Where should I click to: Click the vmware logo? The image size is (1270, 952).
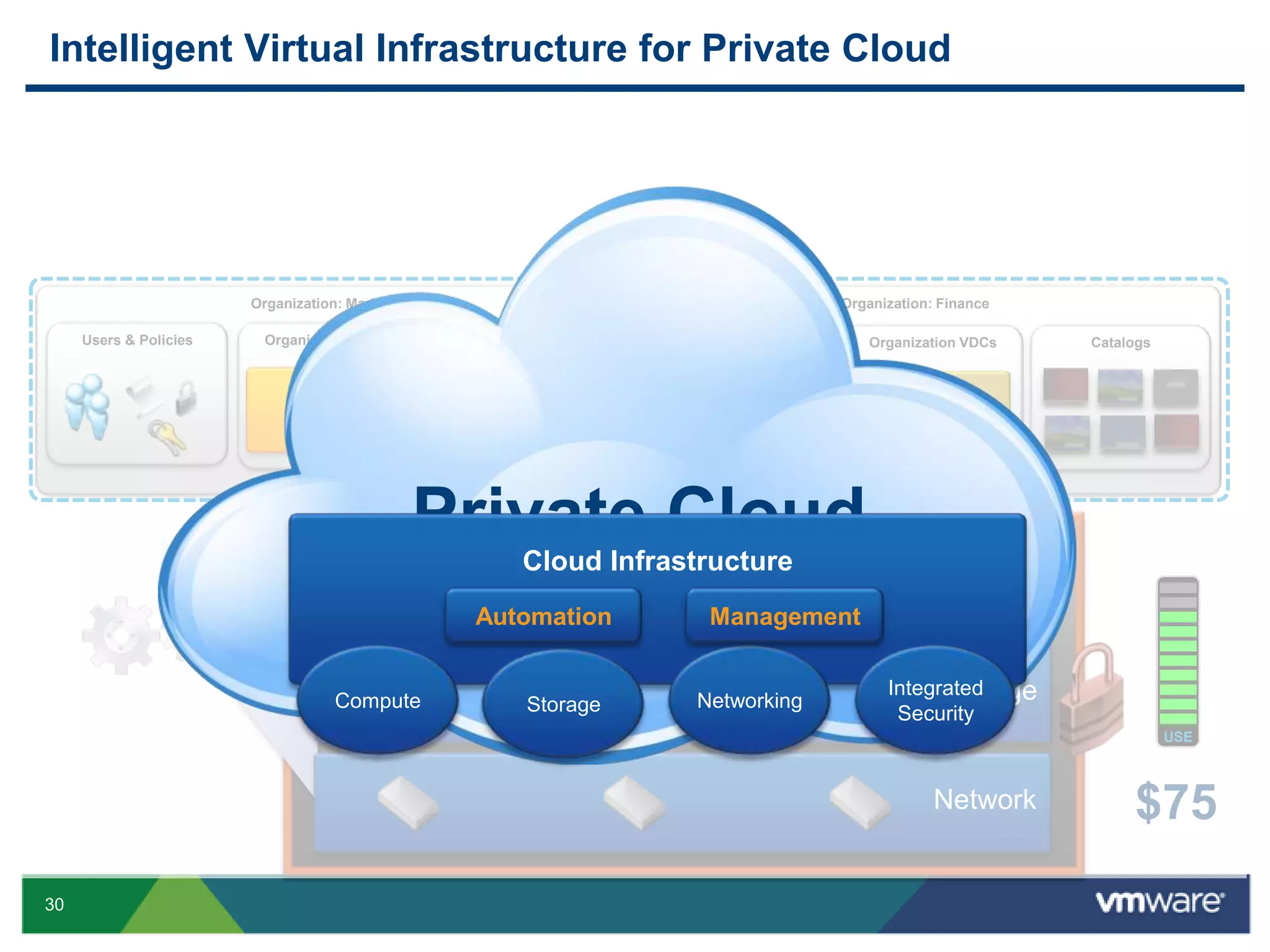click(1160, 902)
